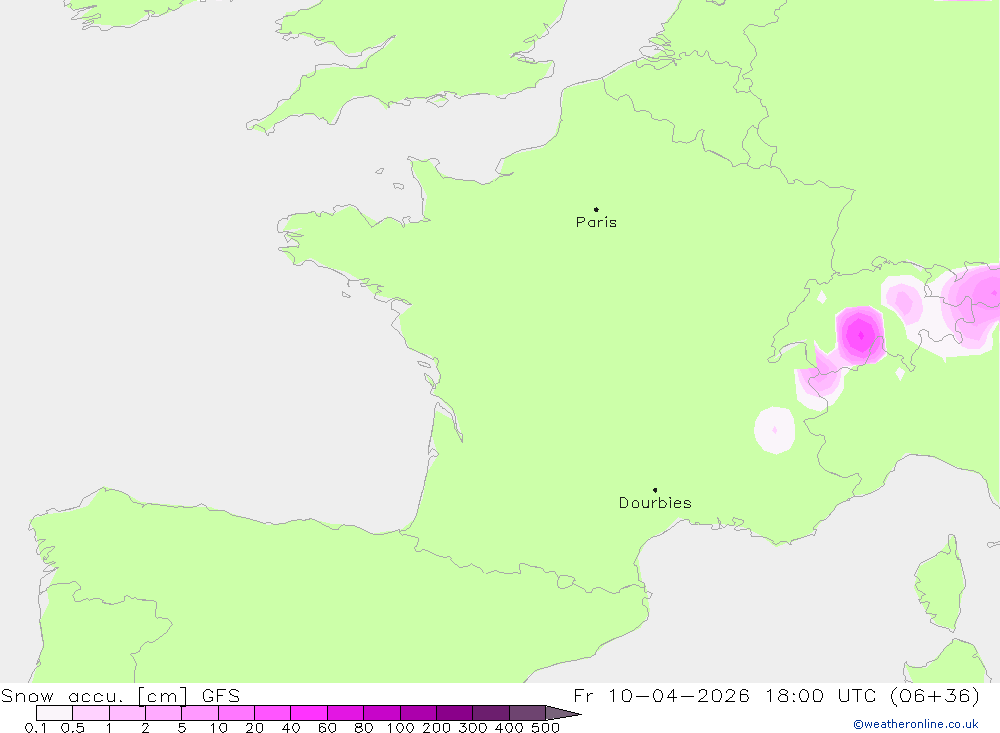Image resolution: width=1000 pixels, height=733 pixels.
Task: Click the '(06+36)' model run text
Action: (934, 695)
